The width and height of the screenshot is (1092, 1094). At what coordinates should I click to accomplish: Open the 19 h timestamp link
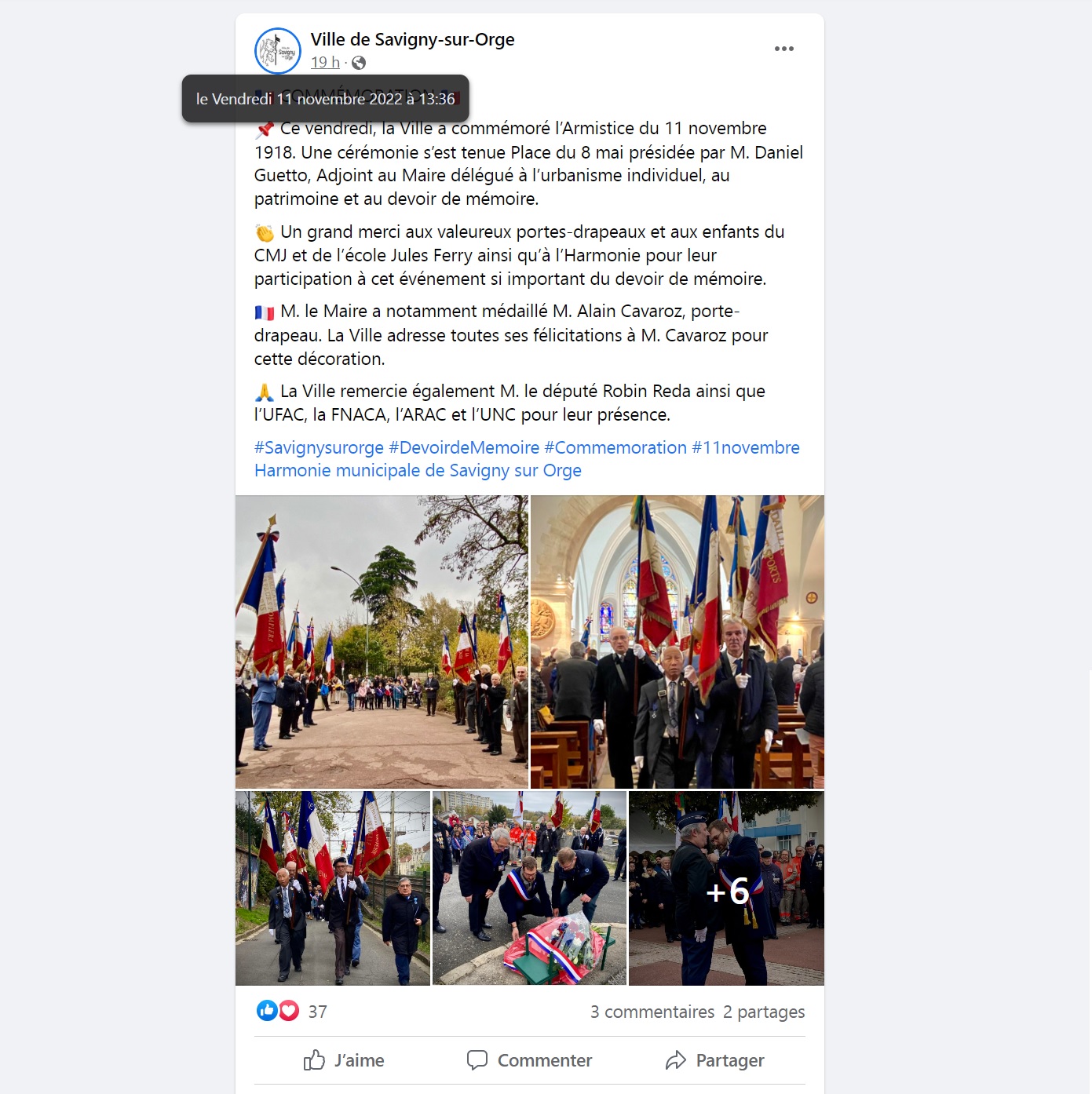(x=325, y=62)
